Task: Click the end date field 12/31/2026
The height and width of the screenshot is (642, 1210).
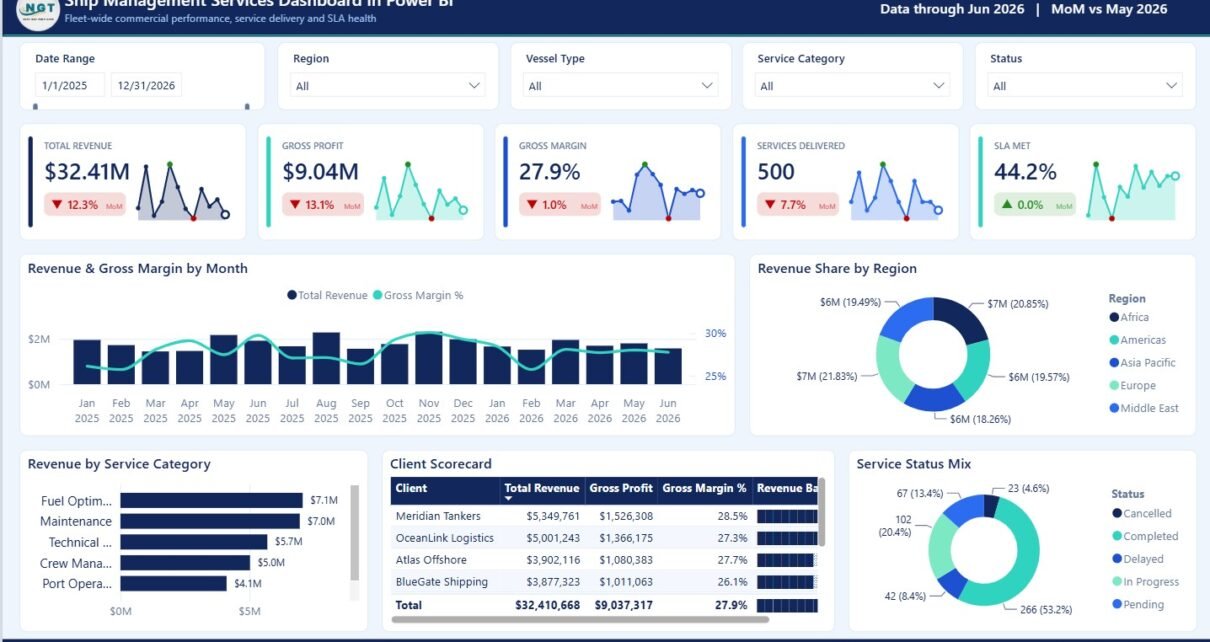Action: (146, 86)
